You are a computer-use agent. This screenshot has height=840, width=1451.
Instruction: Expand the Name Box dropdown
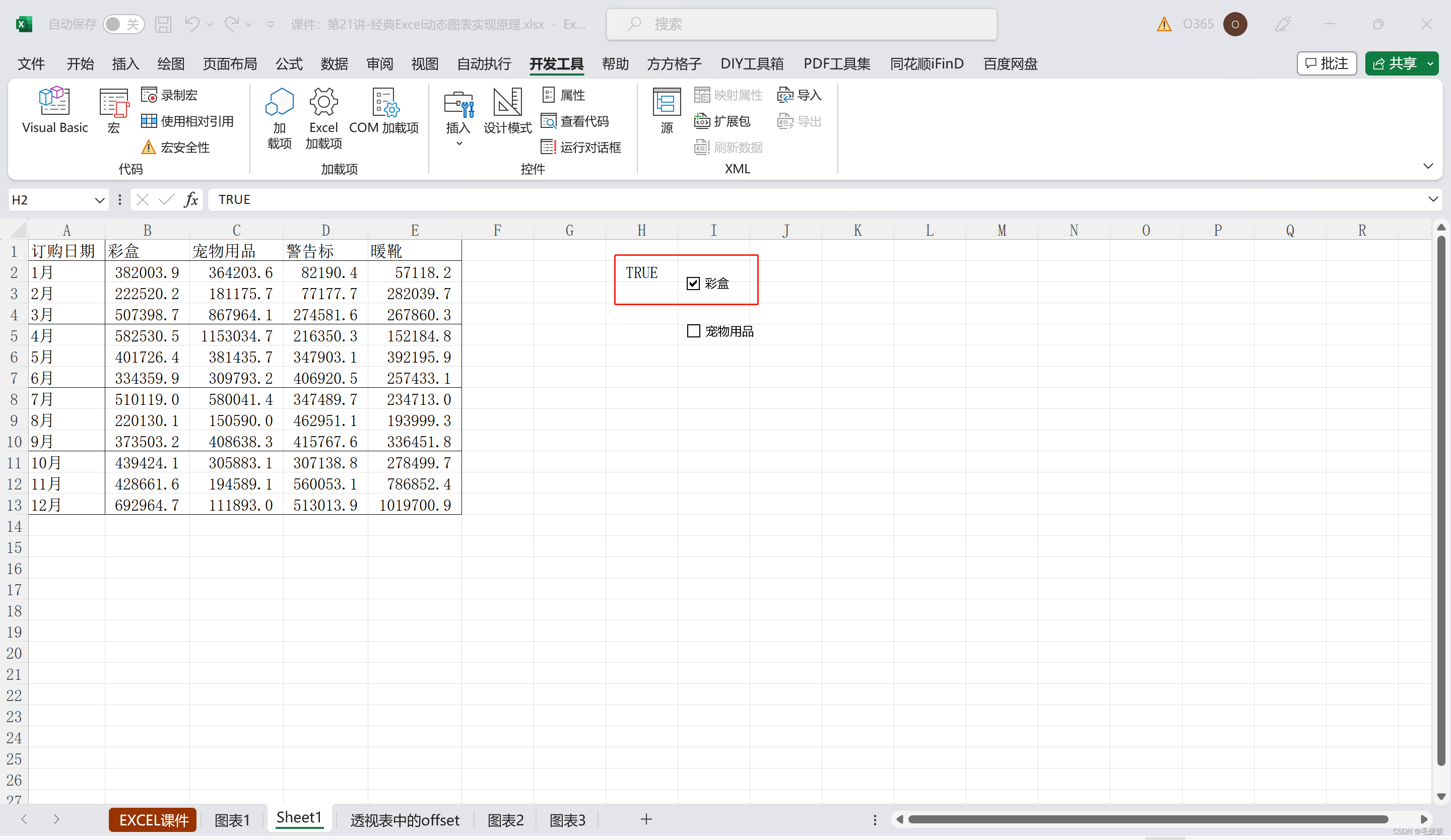click(x=99, y=199)
